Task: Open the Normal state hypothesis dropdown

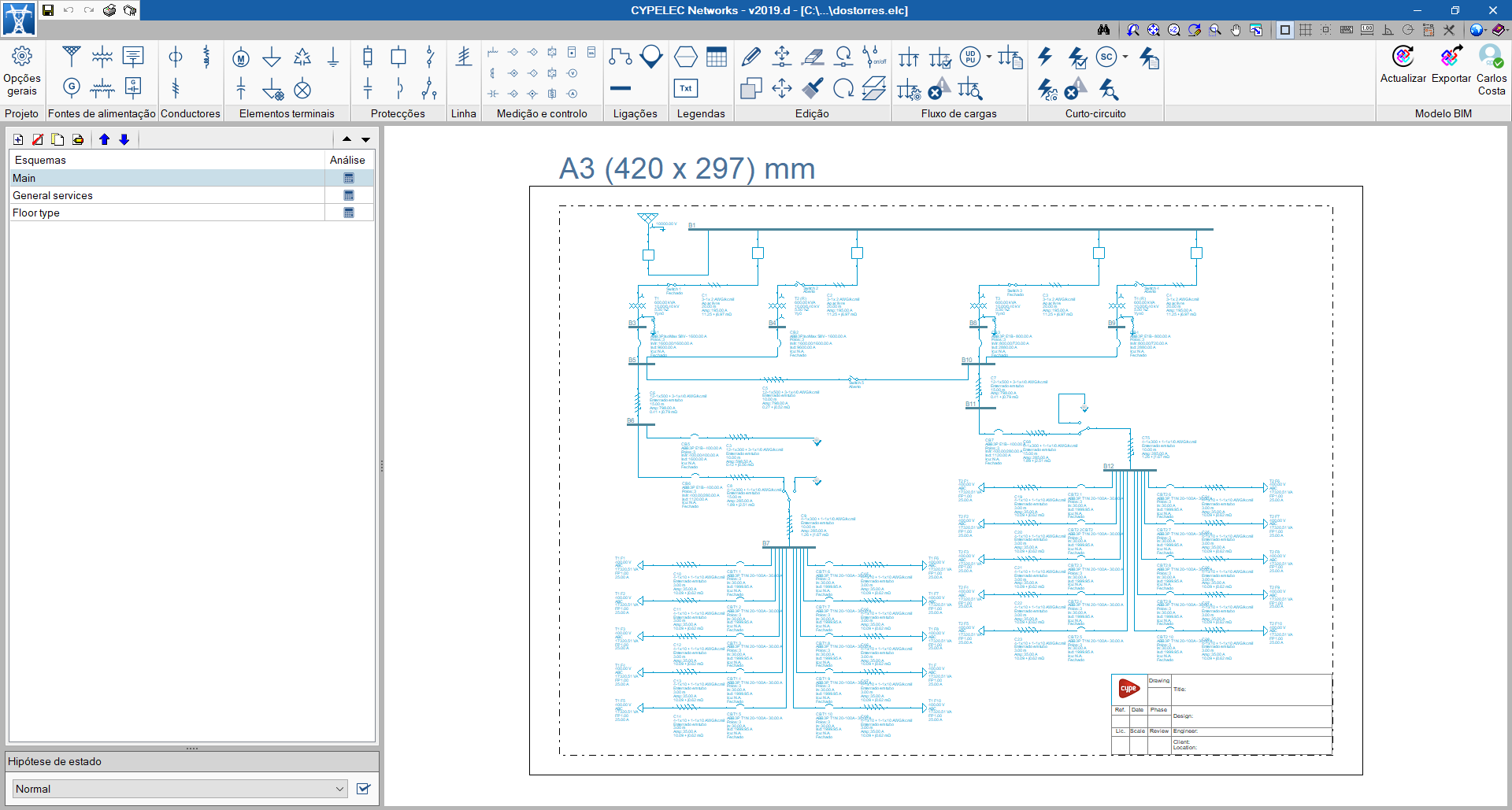Action: click(180, 789)
